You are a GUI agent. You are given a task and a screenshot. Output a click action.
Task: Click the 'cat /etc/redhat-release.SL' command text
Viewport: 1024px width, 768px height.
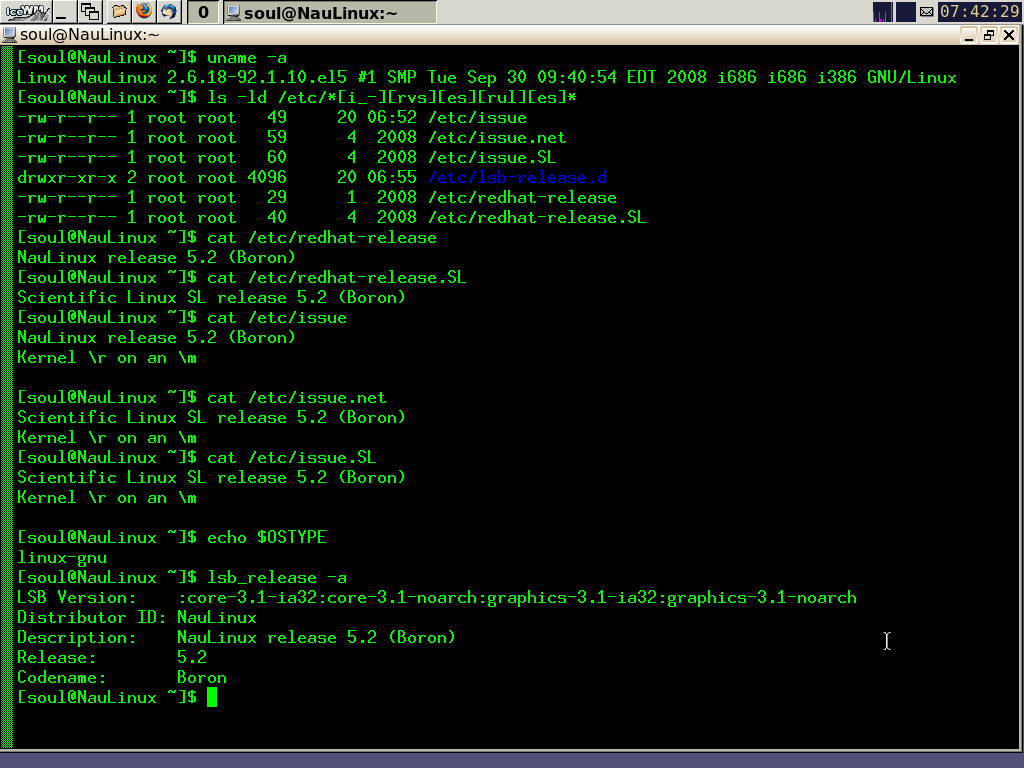tap(336, 278)
